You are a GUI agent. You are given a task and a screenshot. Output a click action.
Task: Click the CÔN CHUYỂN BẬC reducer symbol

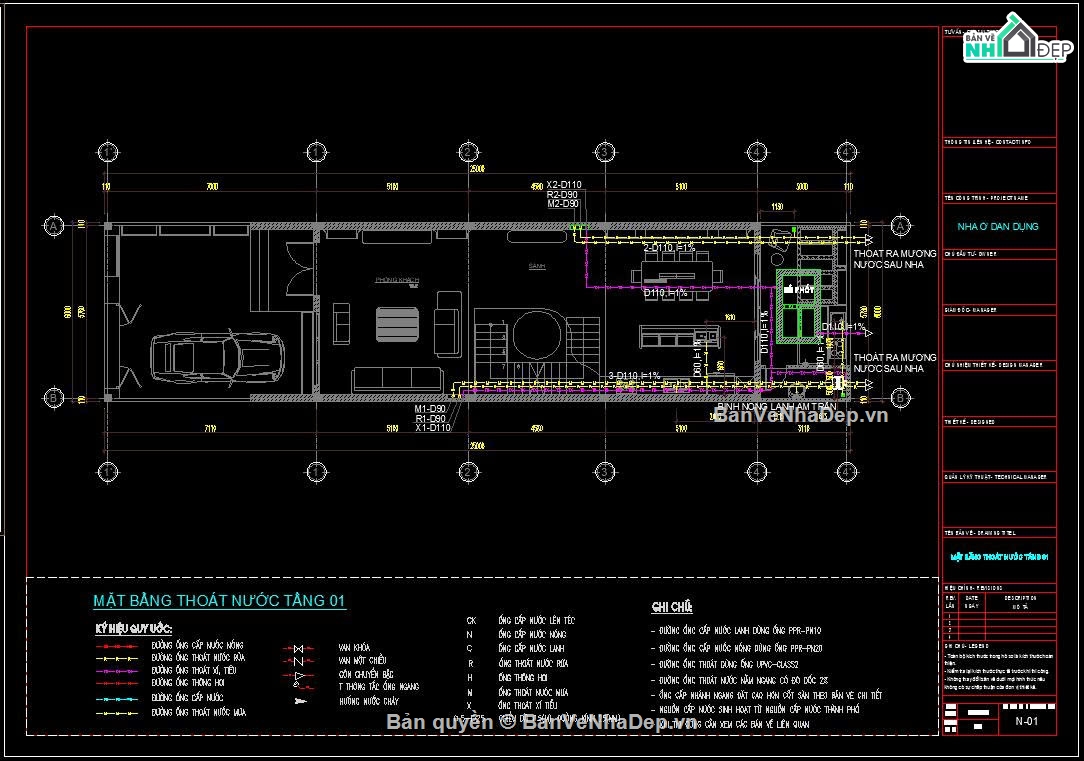(x=299, y=675)
